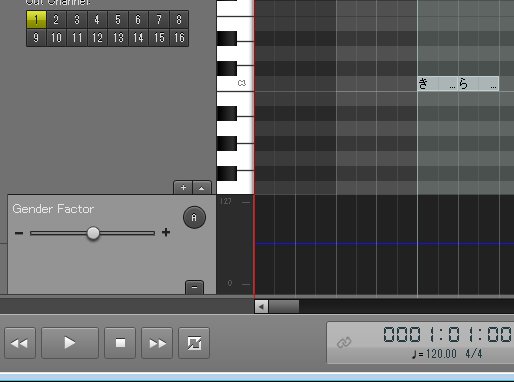
Task: Select out channel 16
Action: click(x=179, y=37)
